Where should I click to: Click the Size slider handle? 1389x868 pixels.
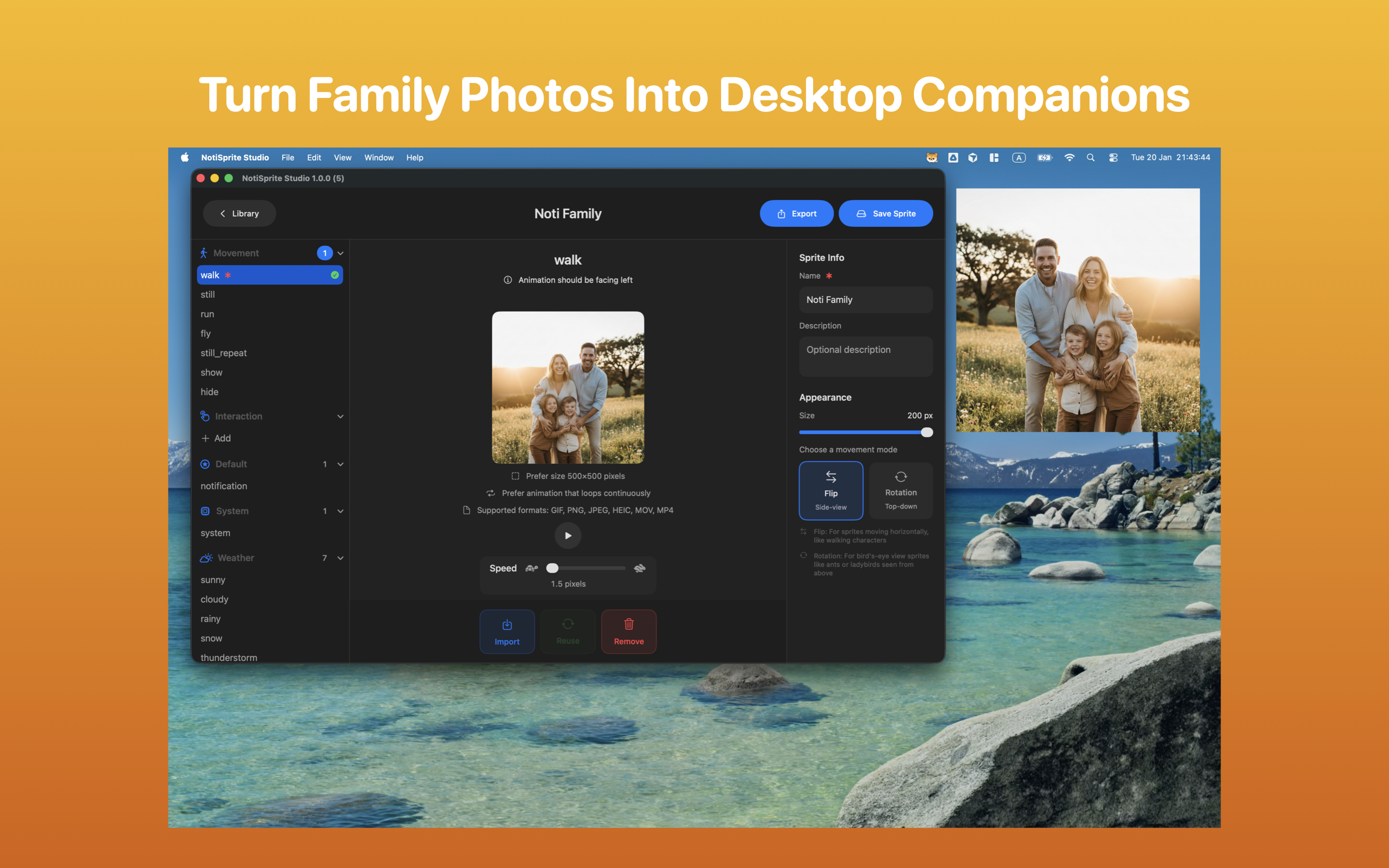pyautogui.click(x=926, y=432)
